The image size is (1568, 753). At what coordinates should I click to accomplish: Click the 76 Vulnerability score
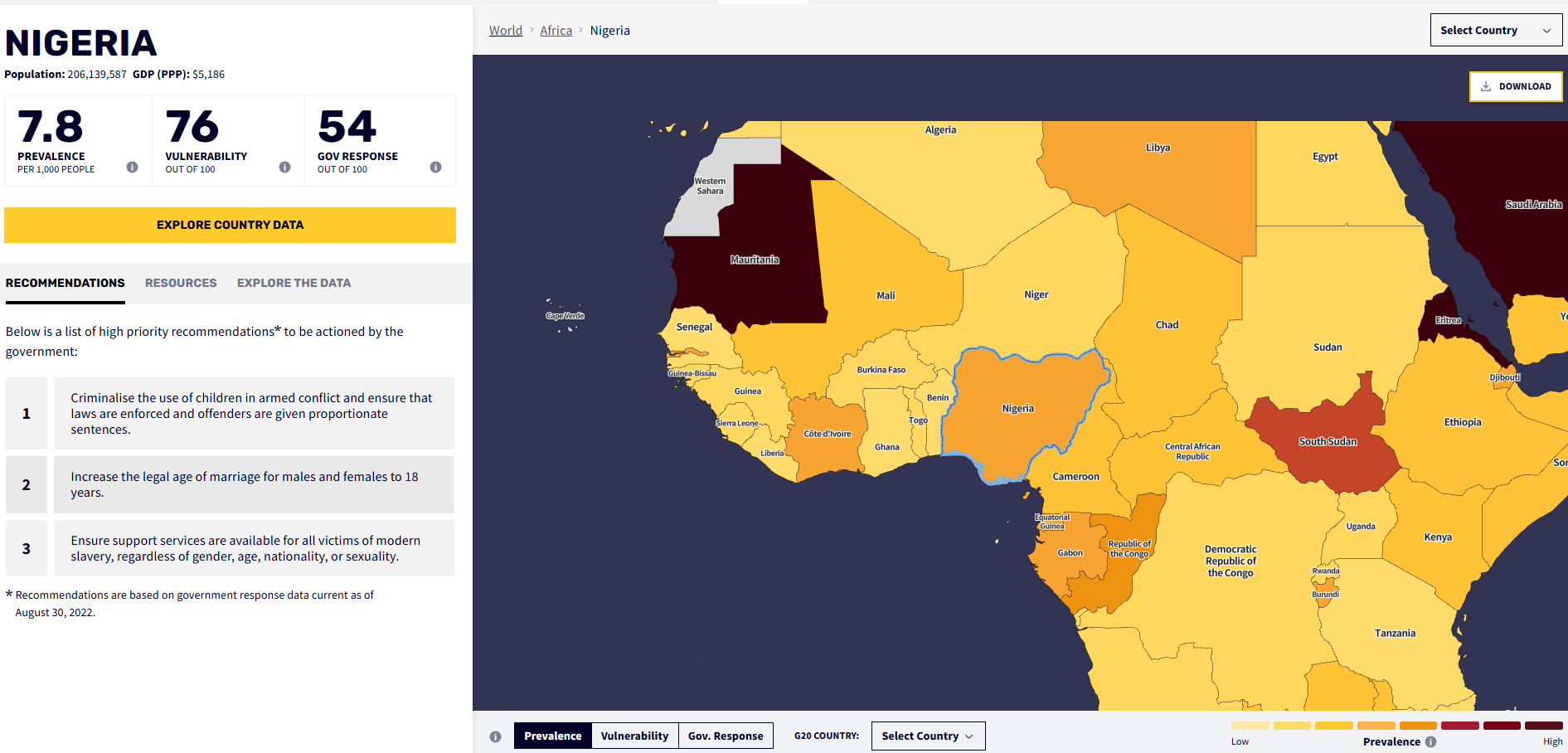click(x=192, y=127)
